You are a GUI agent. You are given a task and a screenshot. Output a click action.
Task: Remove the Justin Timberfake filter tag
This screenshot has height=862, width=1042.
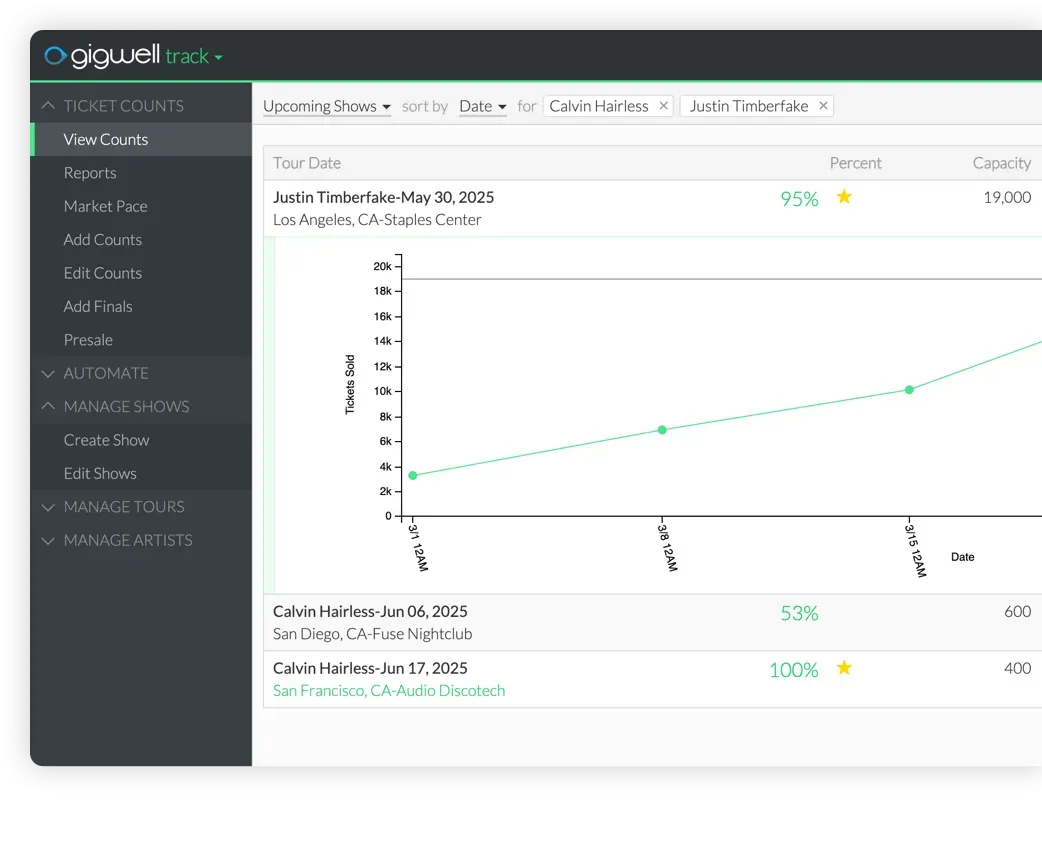[823, 106]
